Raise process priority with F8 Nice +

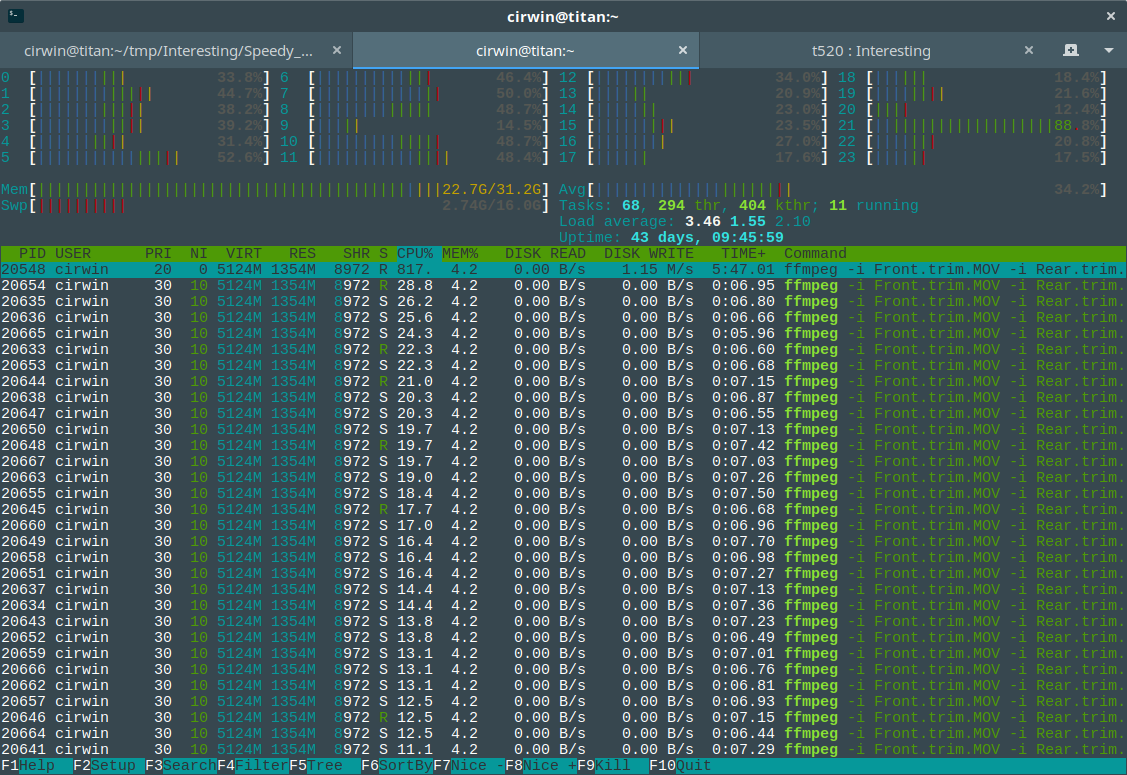[x=540, y=763]
